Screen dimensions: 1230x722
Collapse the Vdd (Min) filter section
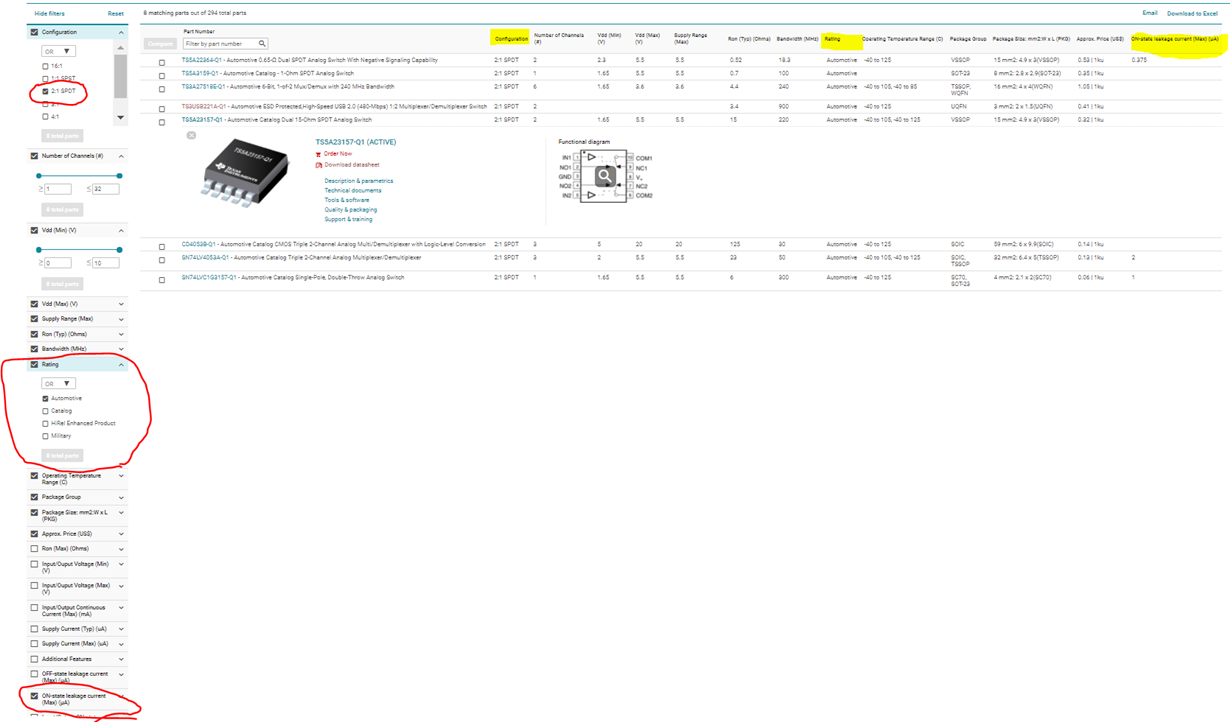122,230
